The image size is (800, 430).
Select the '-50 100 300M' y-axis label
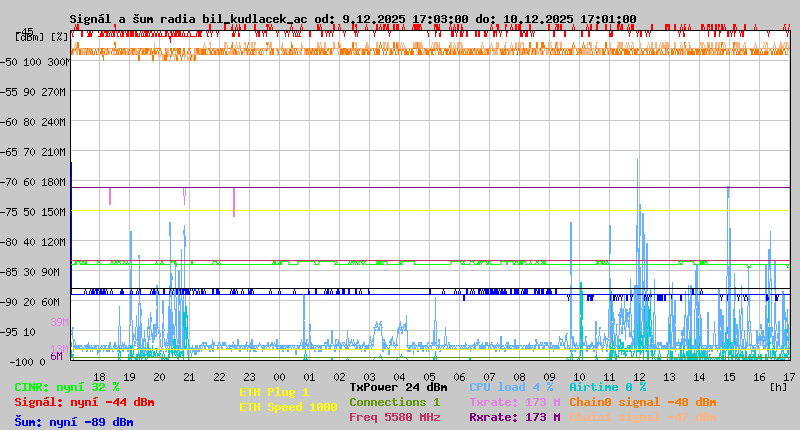[x=35, y=62]
